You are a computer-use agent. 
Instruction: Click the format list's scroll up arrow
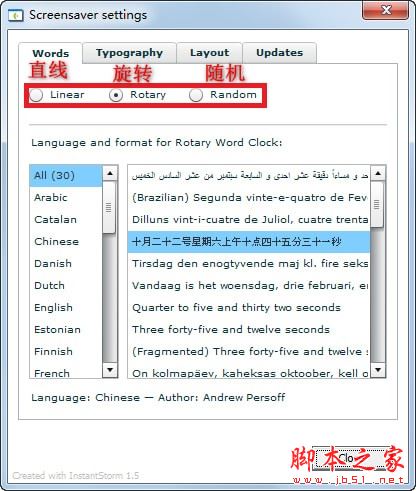[x=378, y=173]
